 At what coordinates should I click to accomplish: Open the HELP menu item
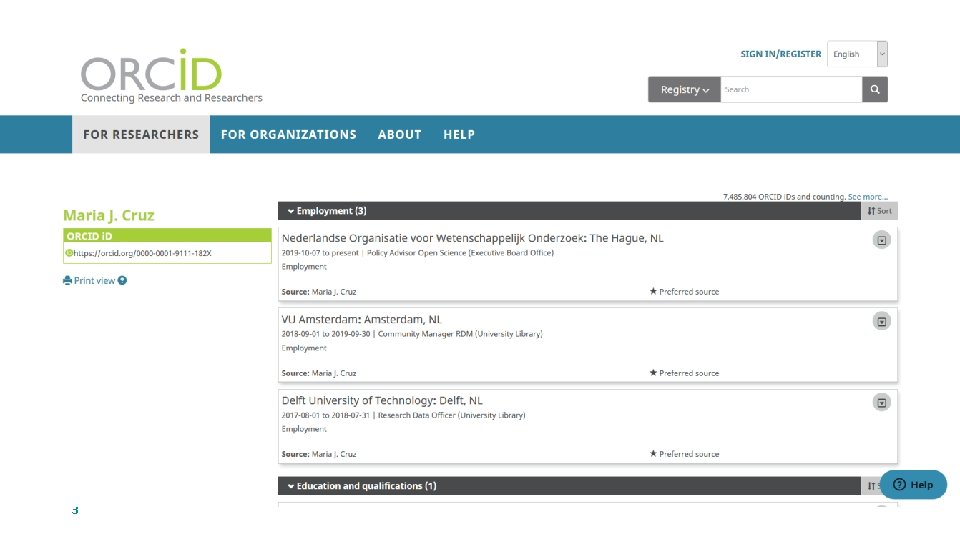[459, 134]
